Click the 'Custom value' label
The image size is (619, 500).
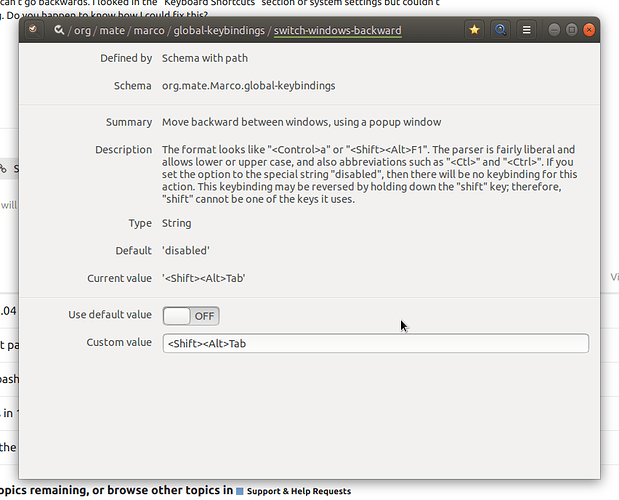click(x=119, y=343)
